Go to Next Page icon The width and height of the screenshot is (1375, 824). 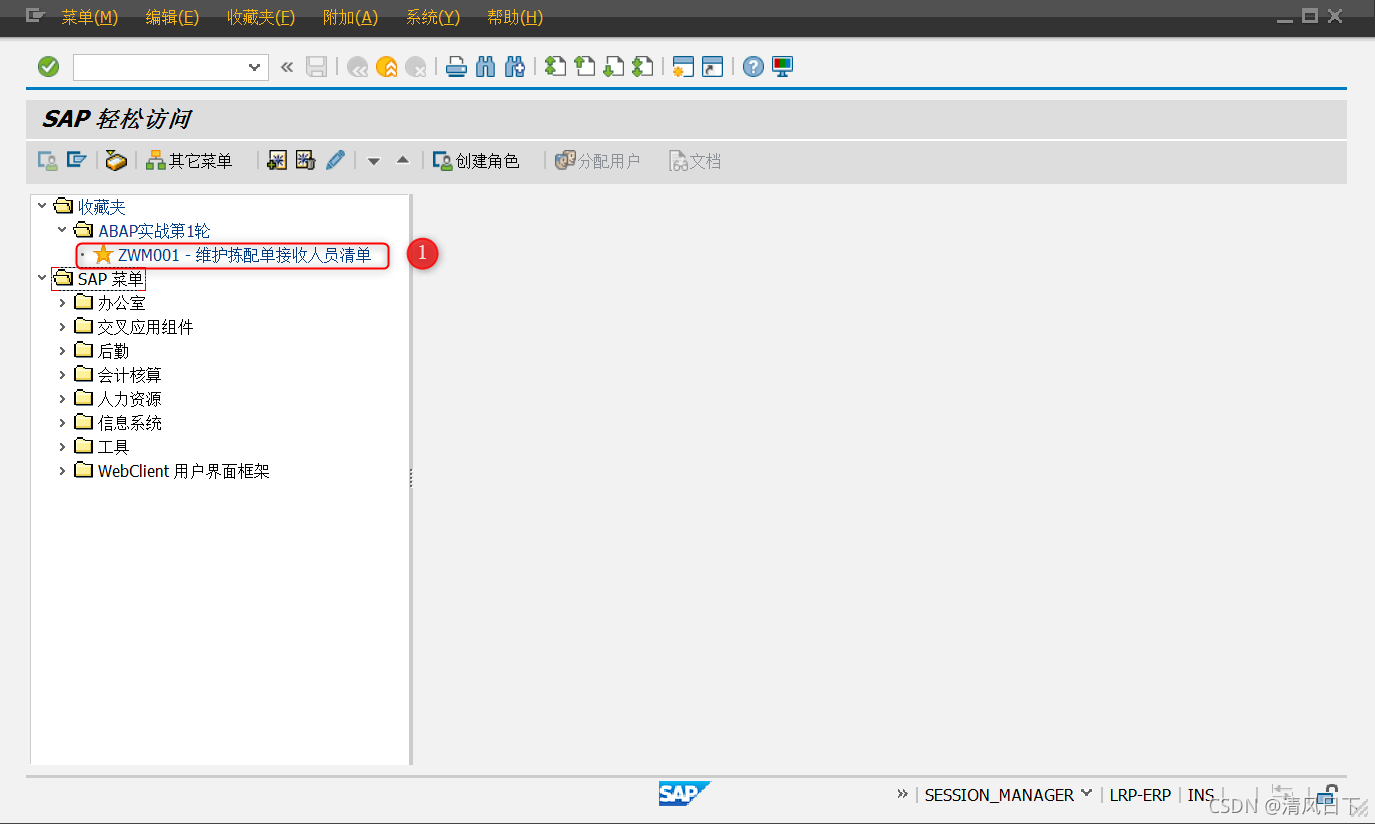tap(613, 67)
